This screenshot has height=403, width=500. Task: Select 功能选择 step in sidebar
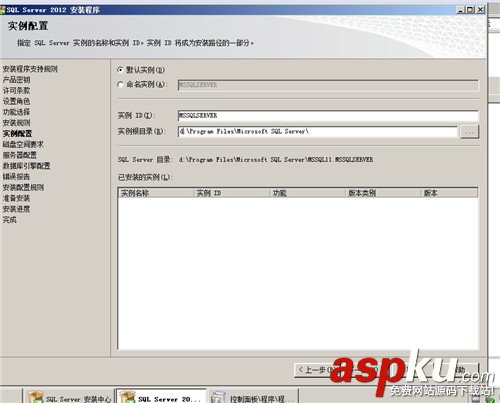pos(16,112)
